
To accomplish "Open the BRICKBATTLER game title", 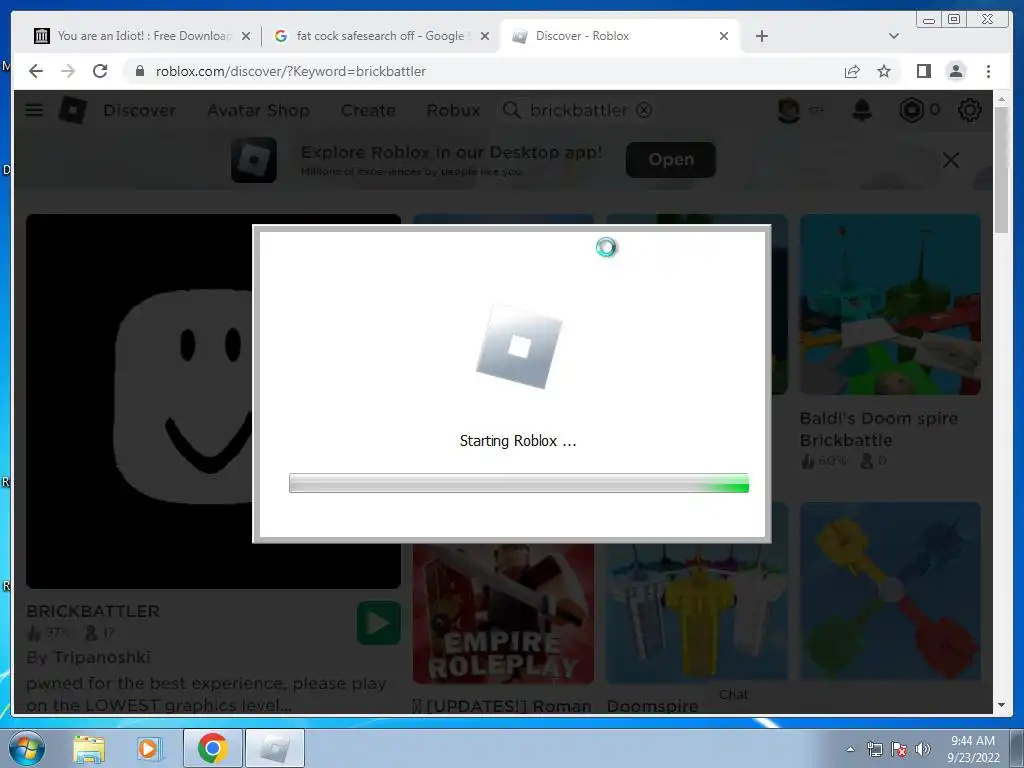I will (93, 611).
